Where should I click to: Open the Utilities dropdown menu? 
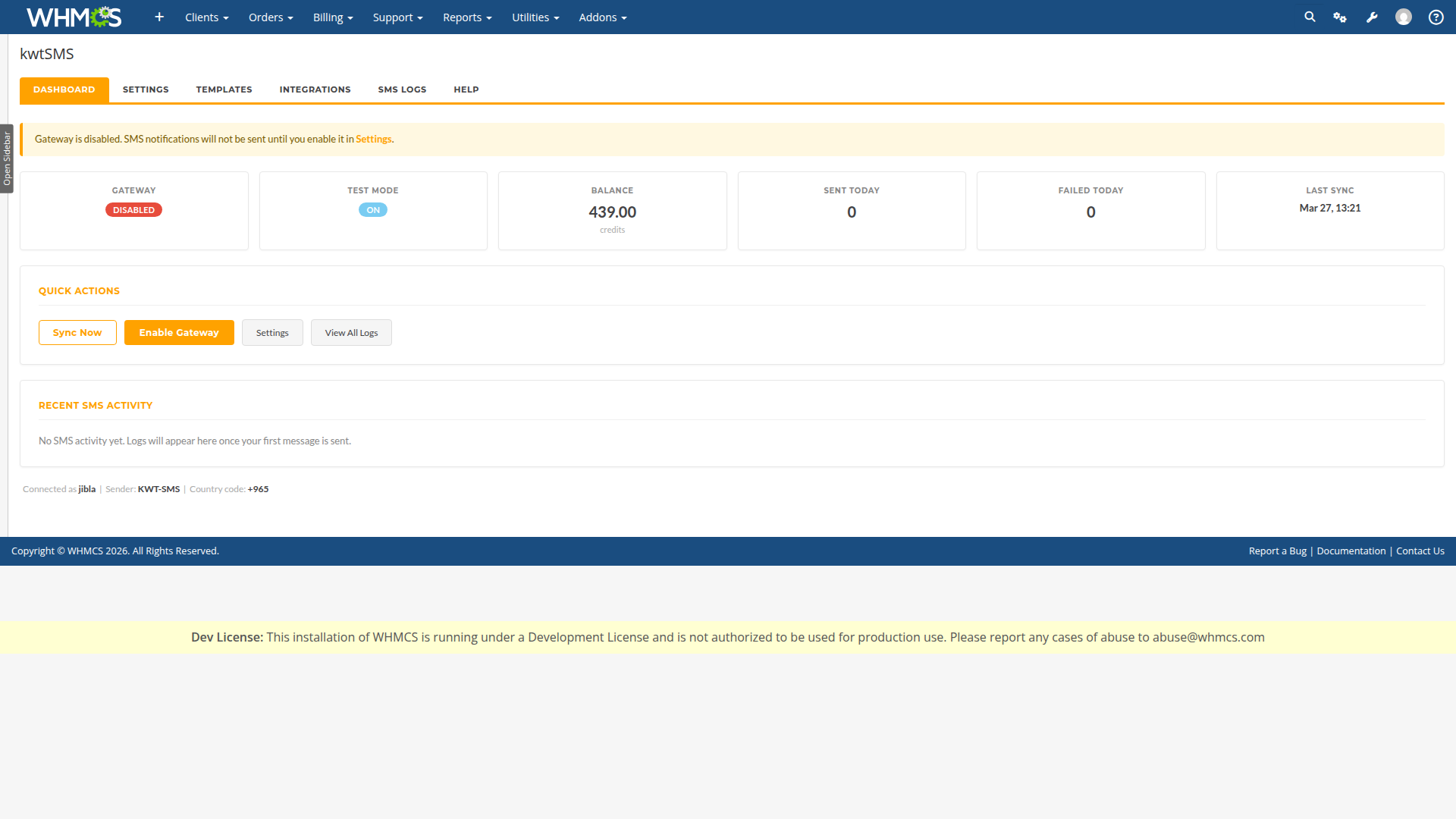(x=535, y=17)
